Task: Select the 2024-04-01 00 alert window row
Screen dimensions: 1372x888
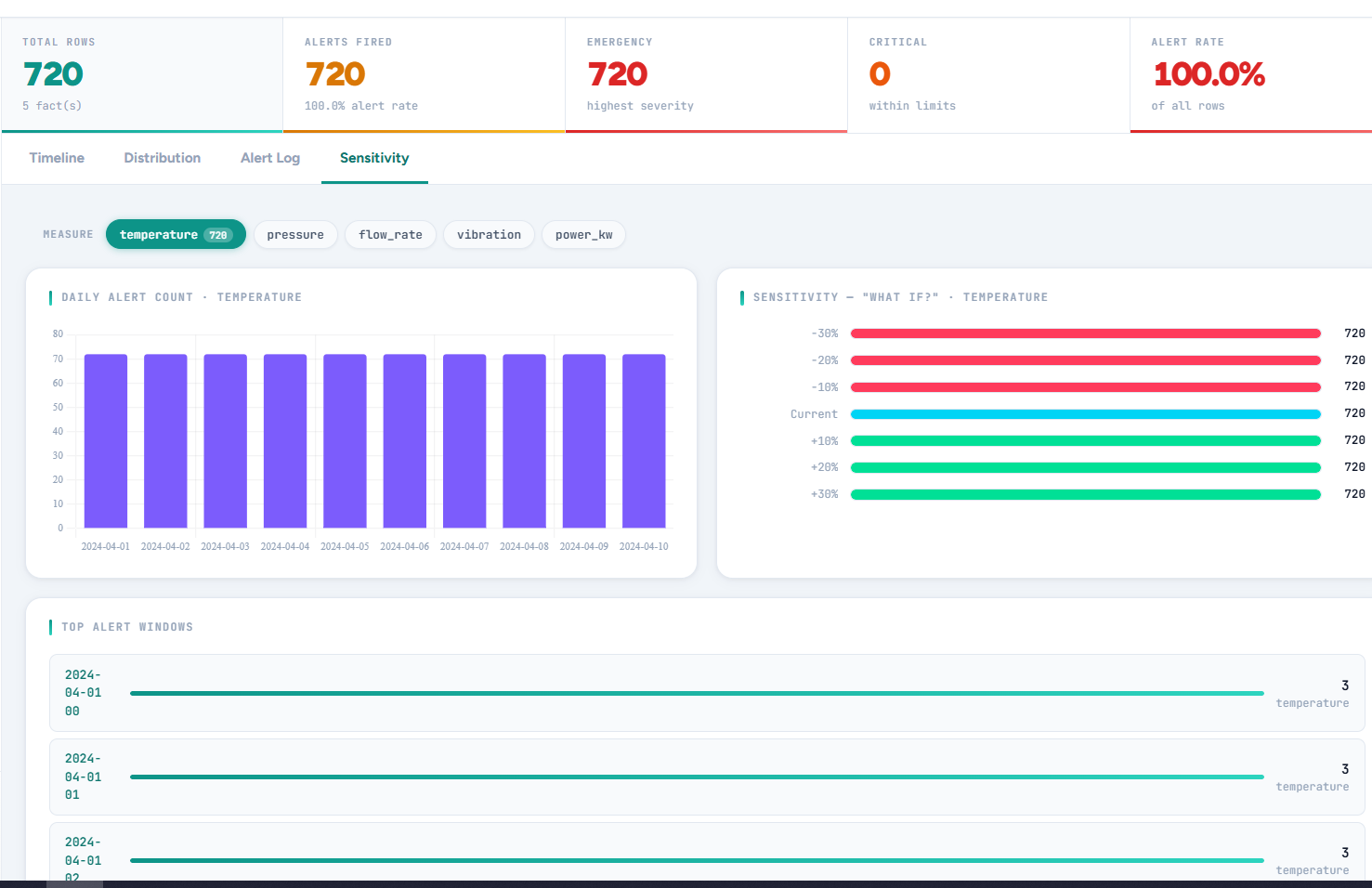Action: pyautogui.click(x=697, y=693)
